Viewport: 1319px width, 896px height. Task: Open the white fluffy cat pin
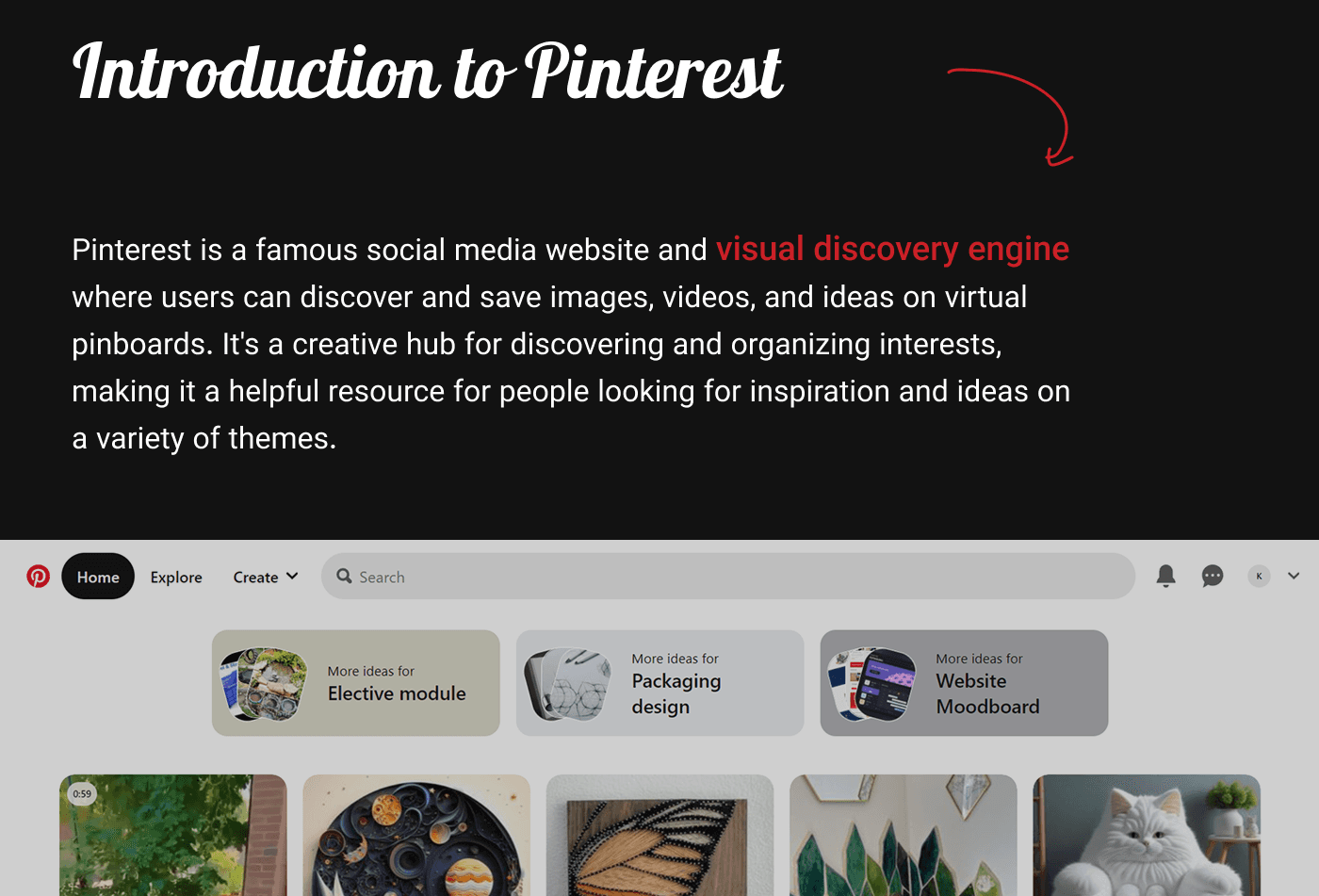(x=1147, y=835)
